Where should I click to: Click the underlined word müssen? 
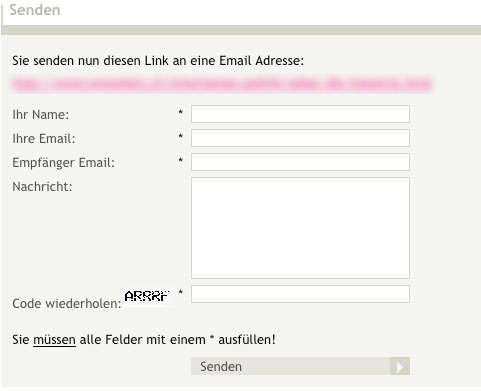tap(54, 340)
